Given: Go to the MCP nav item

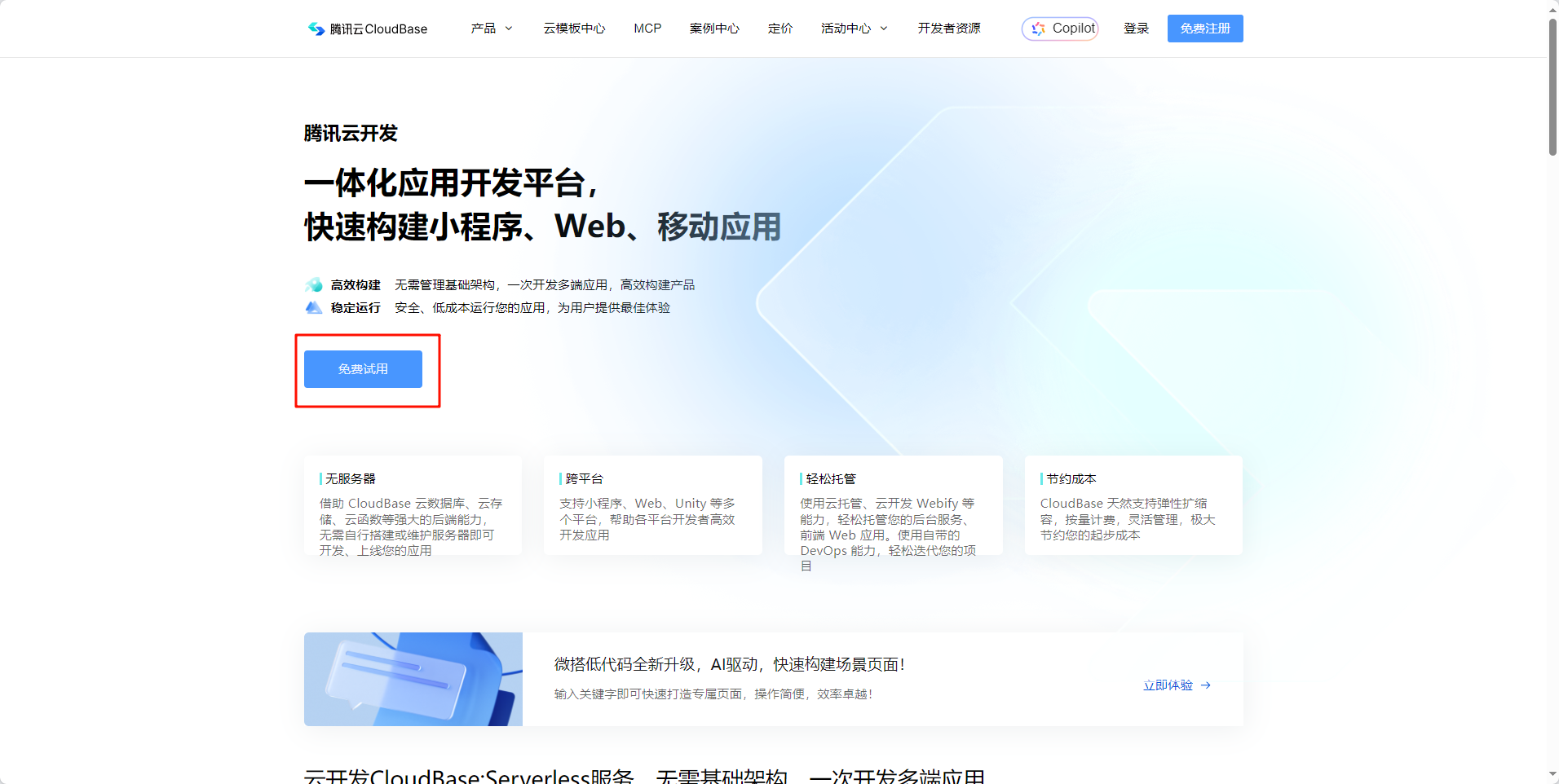Looking at the screenshot, I should click(x=647, y=29).
